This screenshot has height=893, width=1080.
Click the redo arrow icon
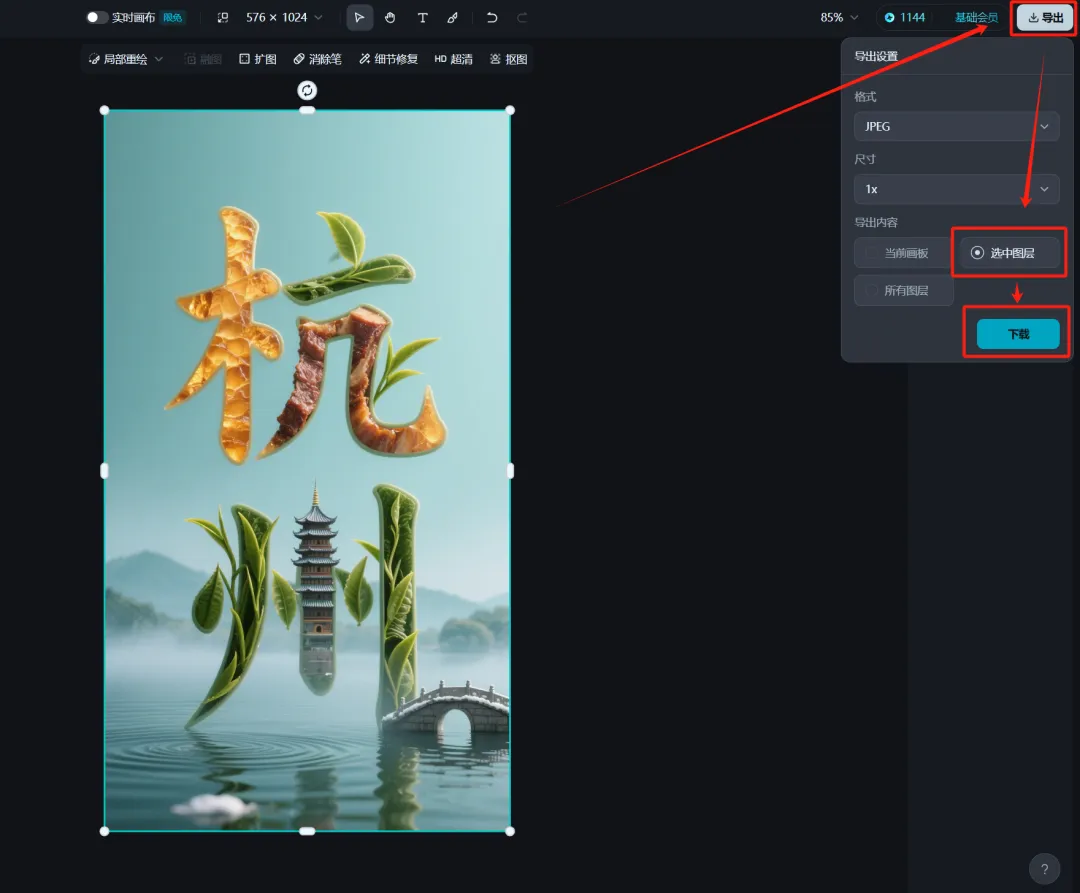click(x=522, y=18)
